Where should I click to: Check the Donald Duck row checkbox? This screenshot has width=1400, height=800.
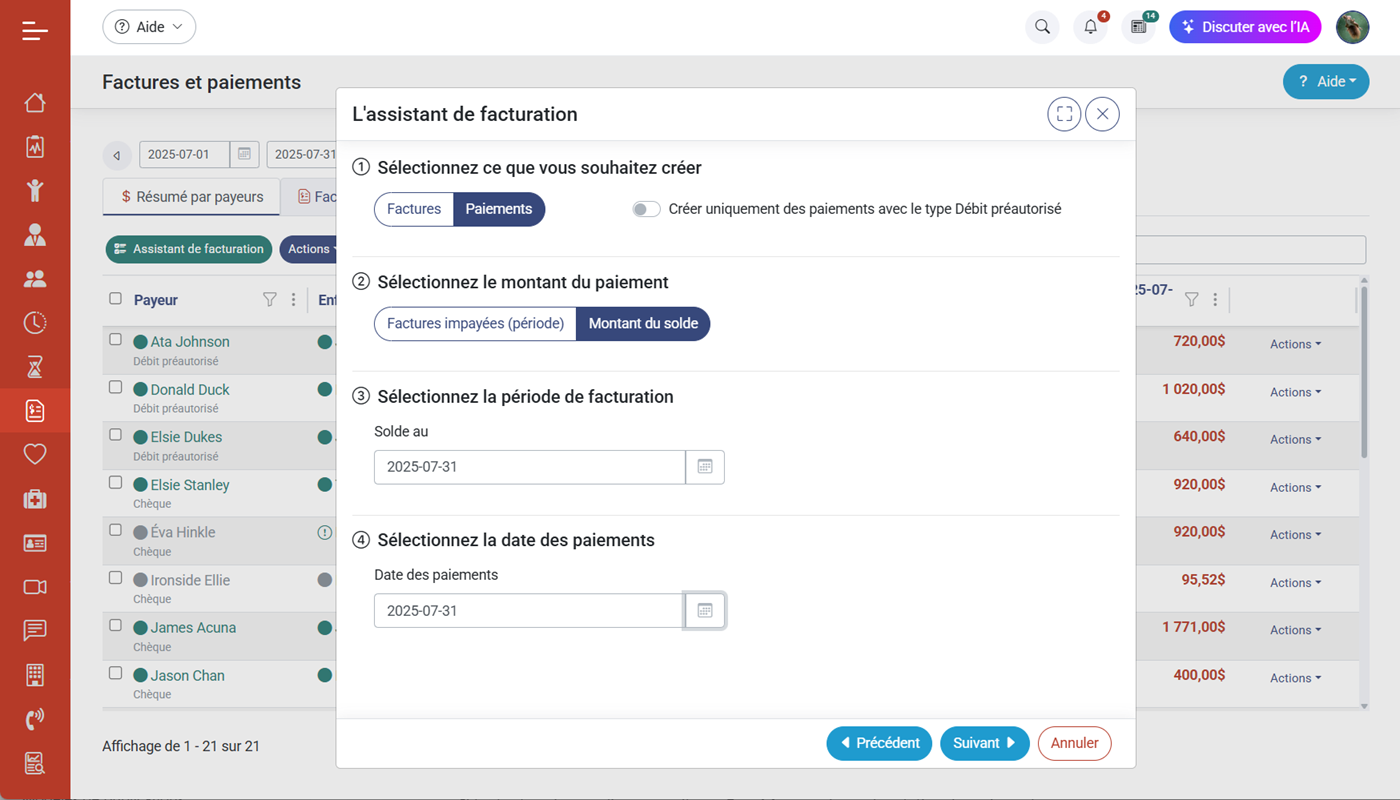(115, 387)
